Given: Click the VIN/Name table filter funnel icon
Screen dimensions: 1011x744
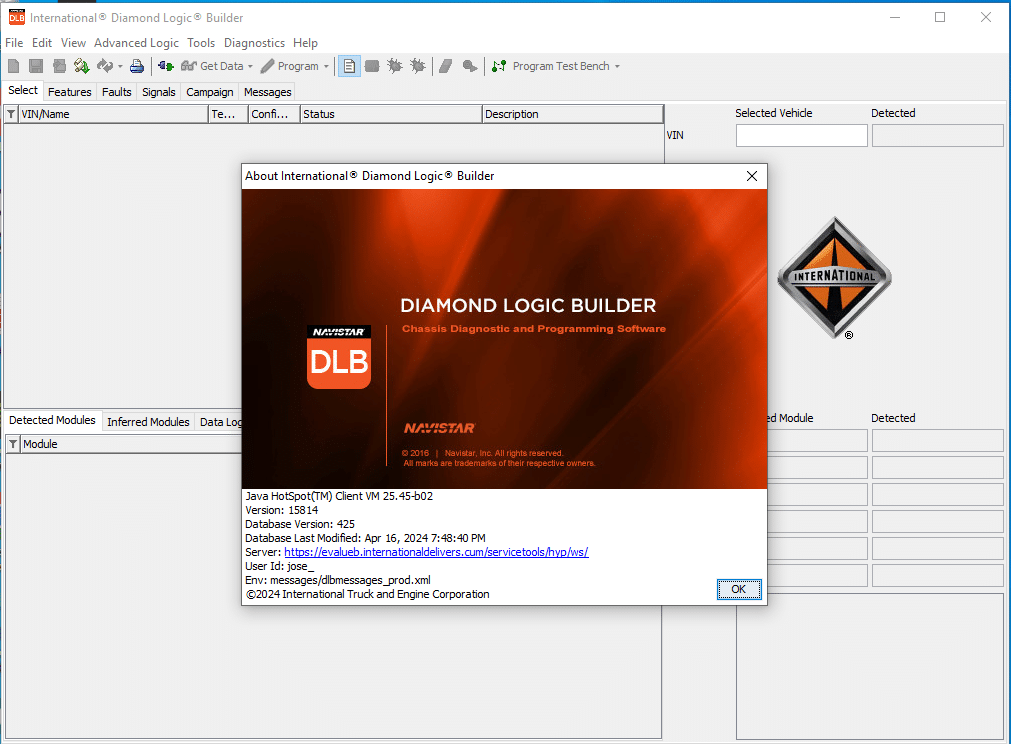Looking at the screenshot, I should click(x=11, y=114).
